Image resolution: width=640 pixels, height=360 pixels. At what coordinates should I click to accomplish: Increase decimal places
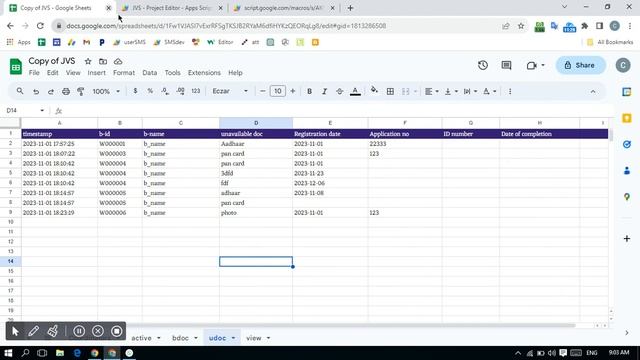click(x=180, y=91)
